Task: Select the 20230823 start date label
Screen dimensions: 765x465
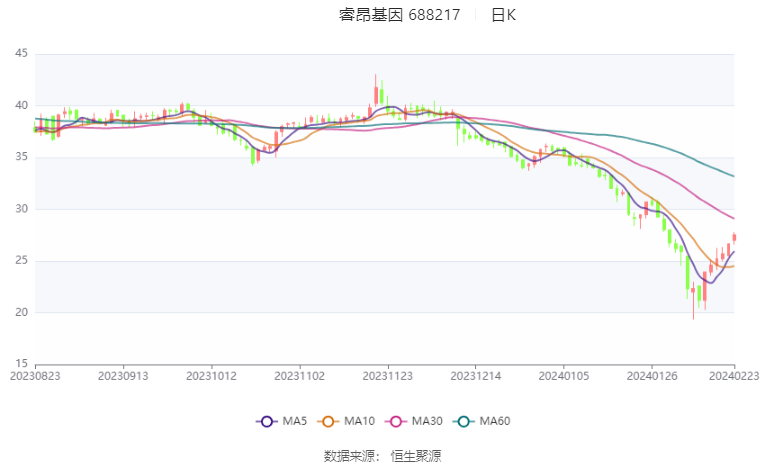Action: [x=35, y=376]
